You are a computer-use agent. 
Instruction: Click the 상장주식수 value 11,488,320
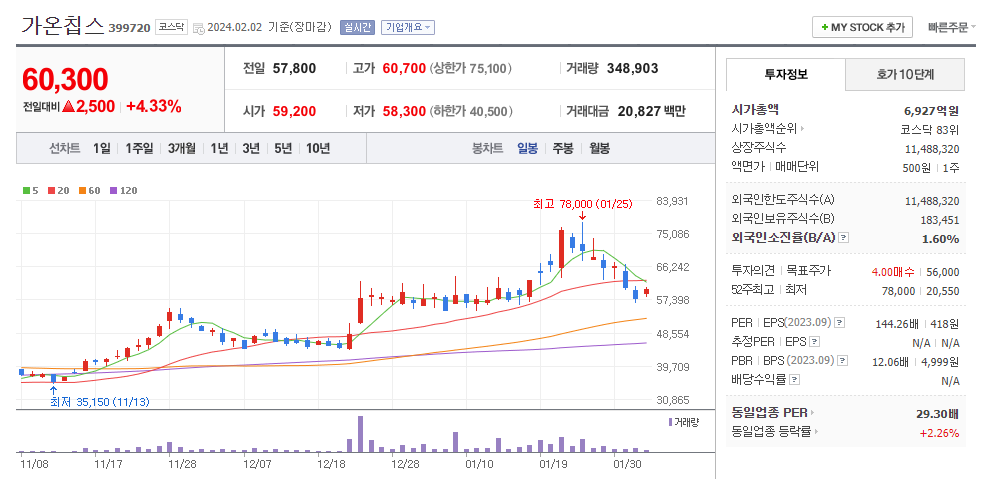click(x=932, y=149)
